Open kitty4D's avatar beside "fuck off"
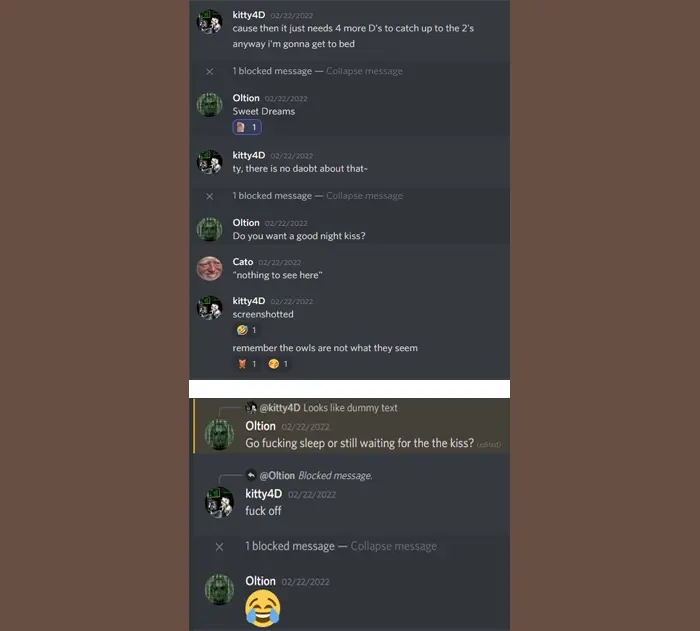This screenshot has height=631, width=700. point(219,502)
